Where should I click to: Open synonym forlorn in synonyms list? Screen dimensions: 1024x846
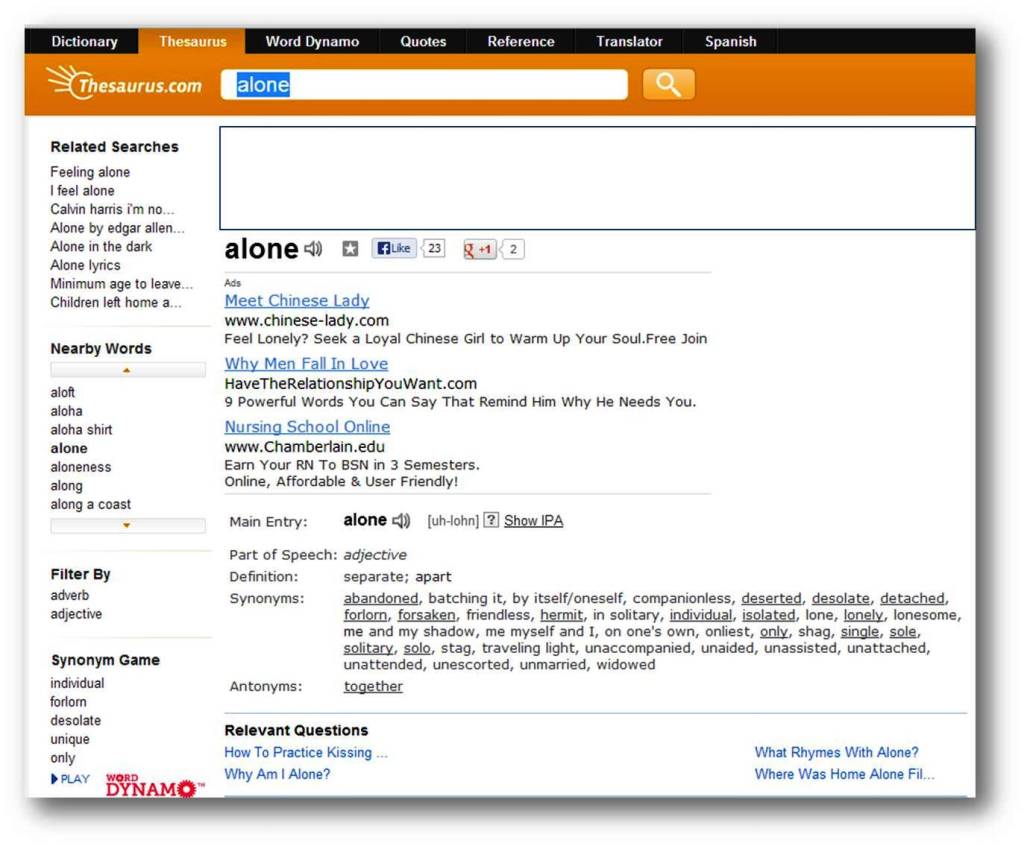[x=365, y=615]
